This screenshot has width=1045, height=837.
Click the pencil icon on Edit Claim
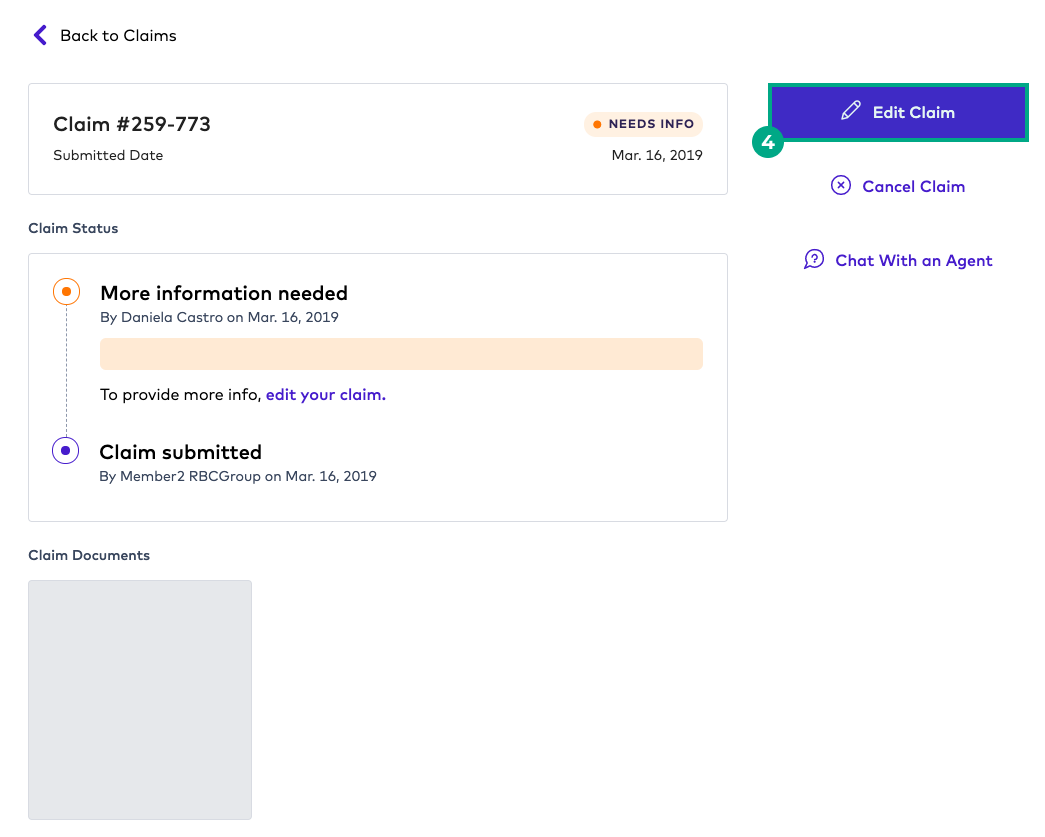tap(851, 111)
